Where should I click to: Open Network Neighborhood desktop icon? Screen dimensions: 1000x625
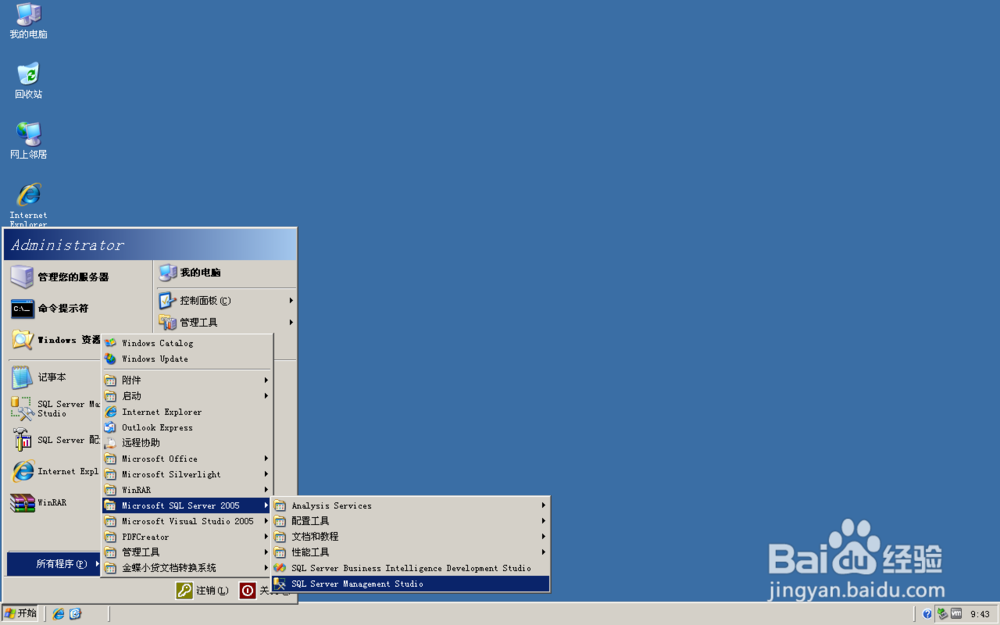point(28,141)
